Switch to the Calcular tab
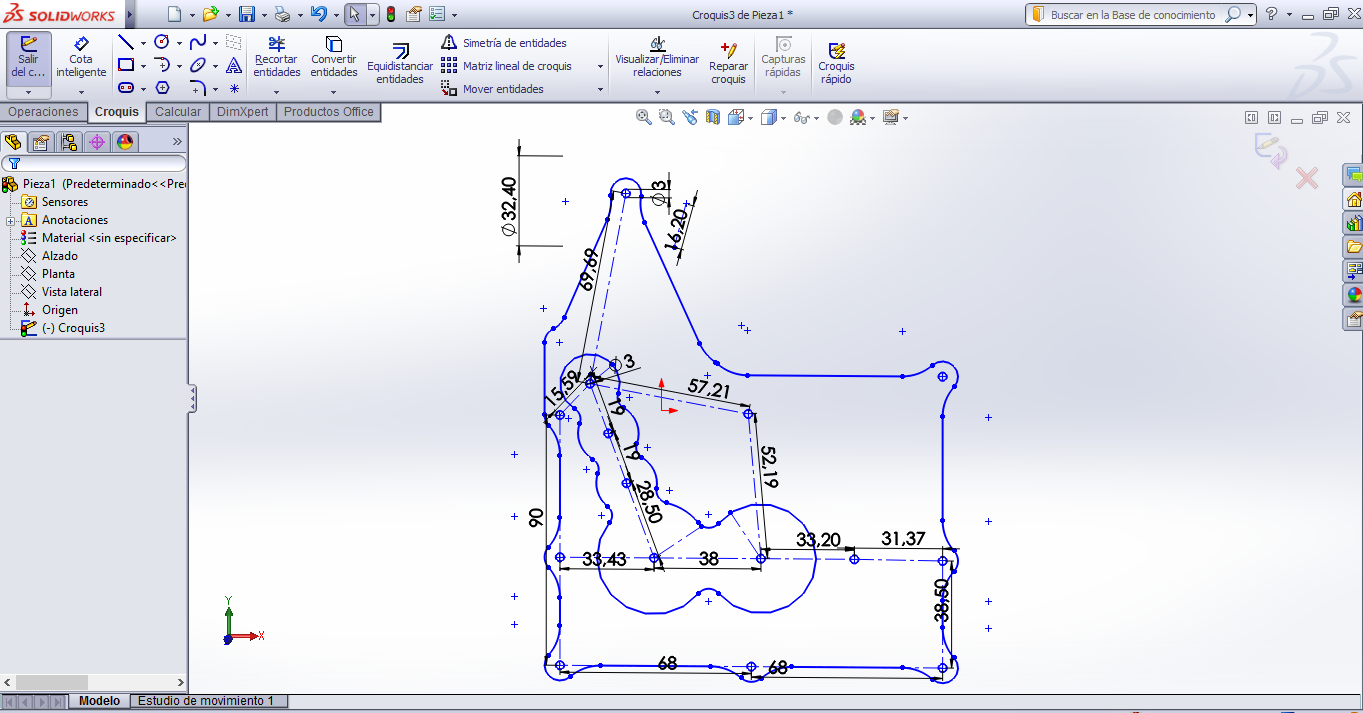 pyautogui.click(x=178, y=112)
